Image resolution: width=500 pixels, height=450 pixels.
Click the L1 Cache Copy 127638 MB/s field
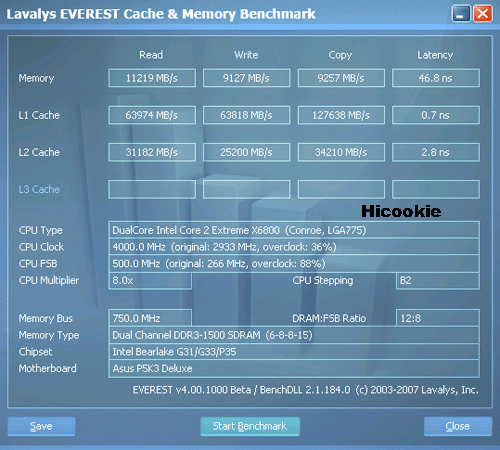(x=341, y=115)
